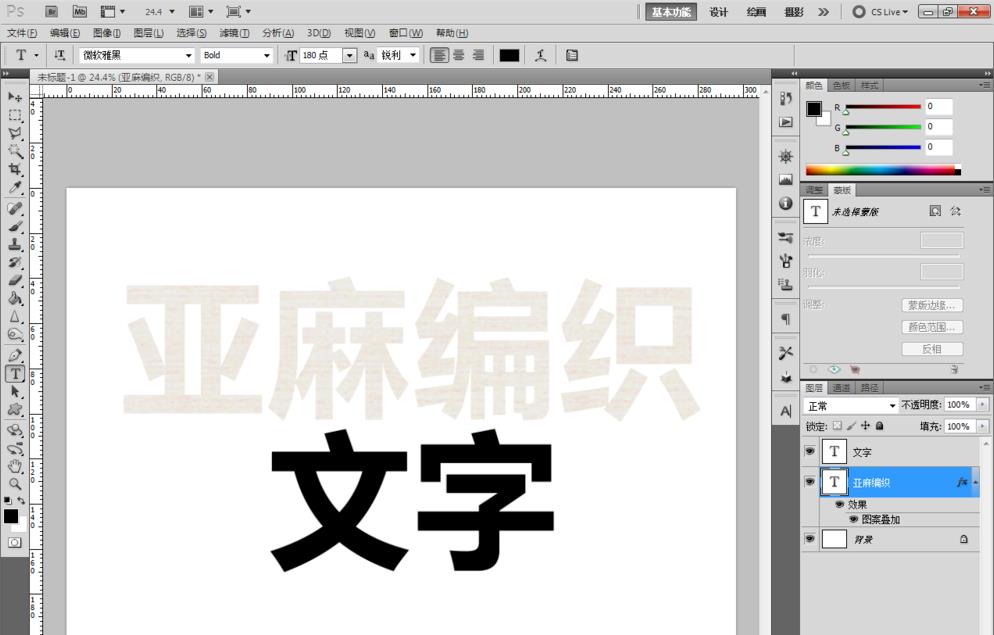Hide the 背景 layer

[810, 539]
